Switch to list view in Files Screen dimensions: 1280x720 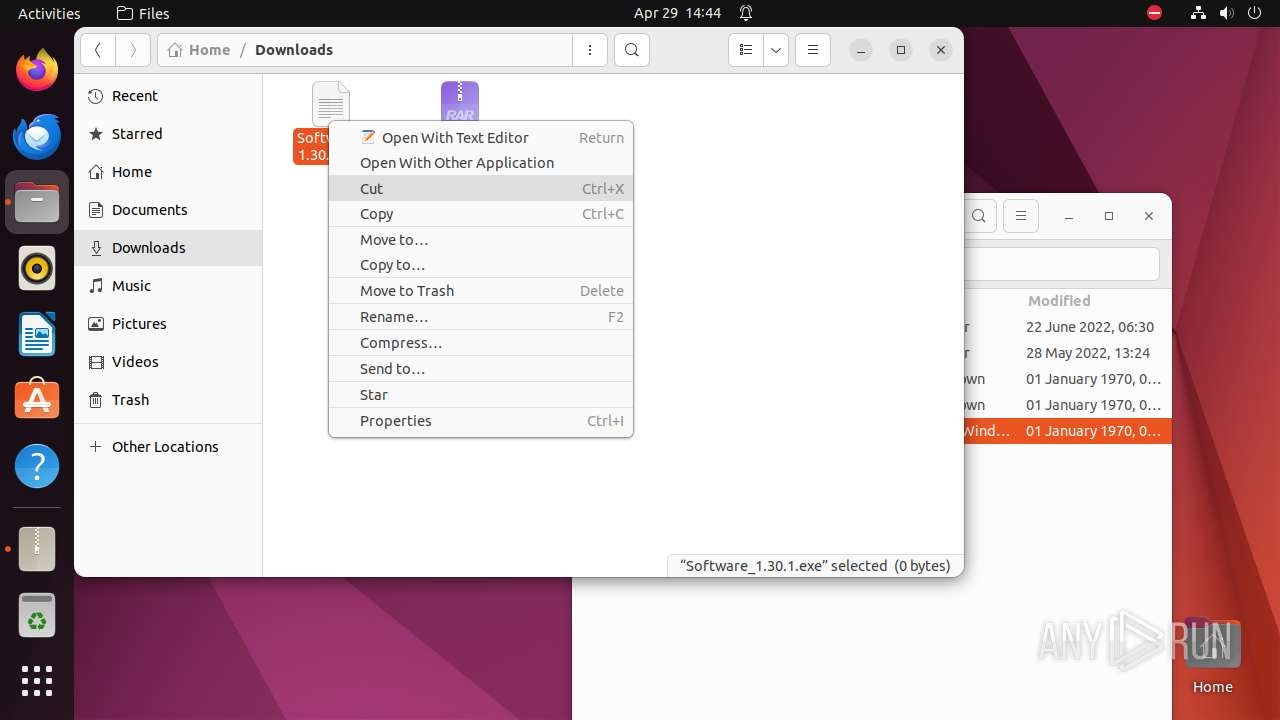coord(746,50)
